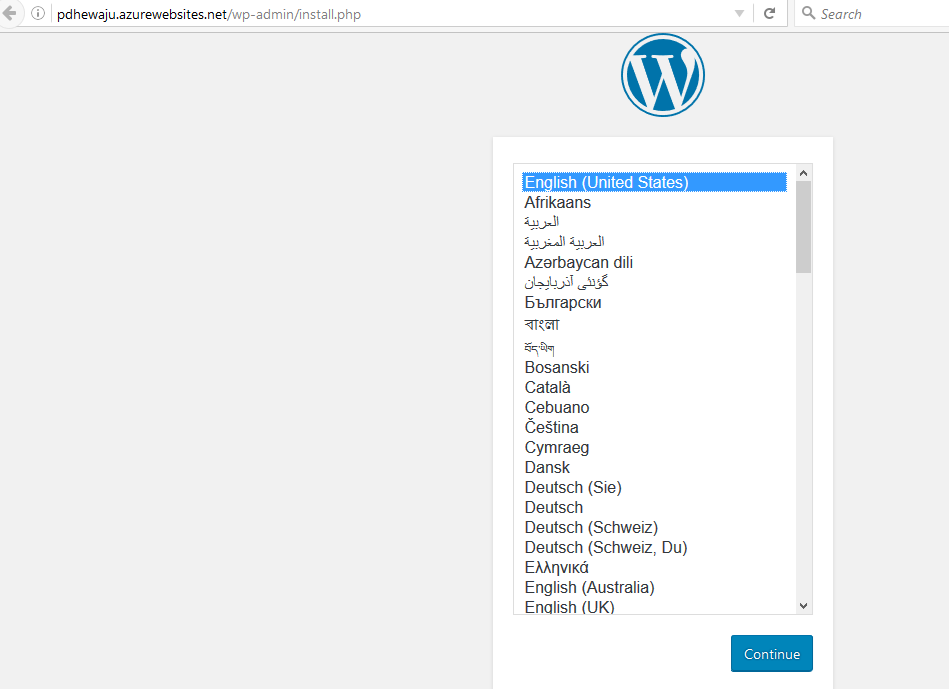
Task: Select Dansk language option
Action: tap(654, 467)
